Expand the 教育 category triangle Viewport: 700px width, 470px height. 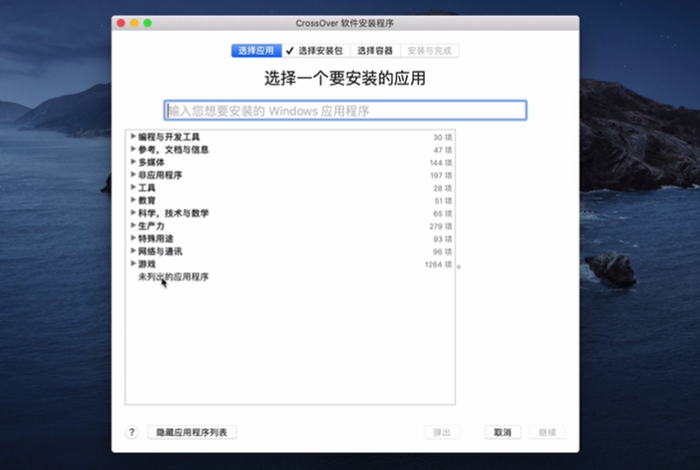coord(133,200)
